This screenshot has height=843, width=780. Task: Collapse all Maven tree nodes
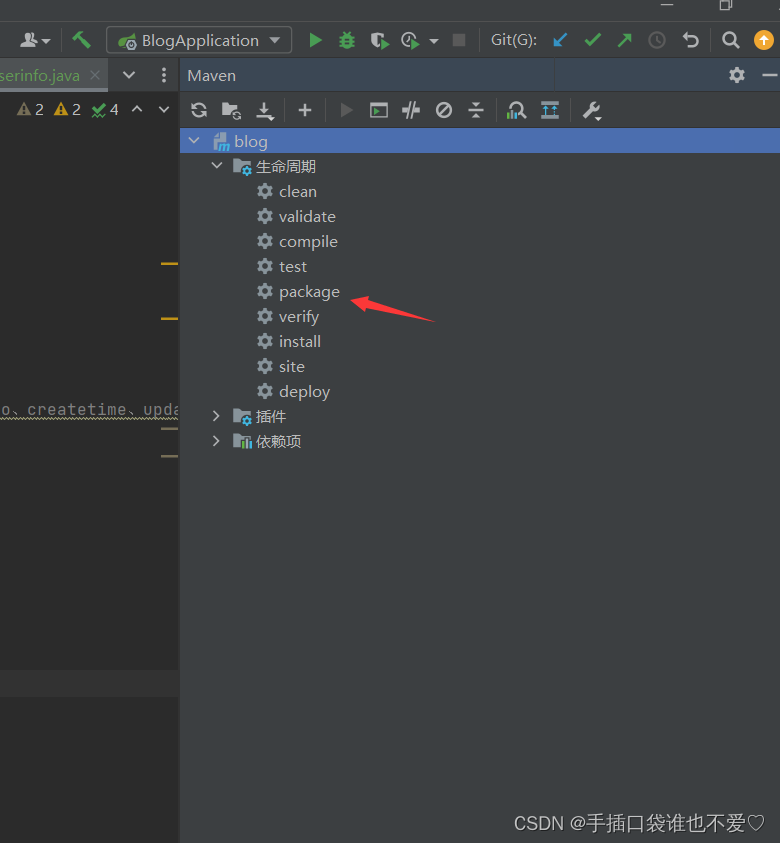click(x=476, y=110)
